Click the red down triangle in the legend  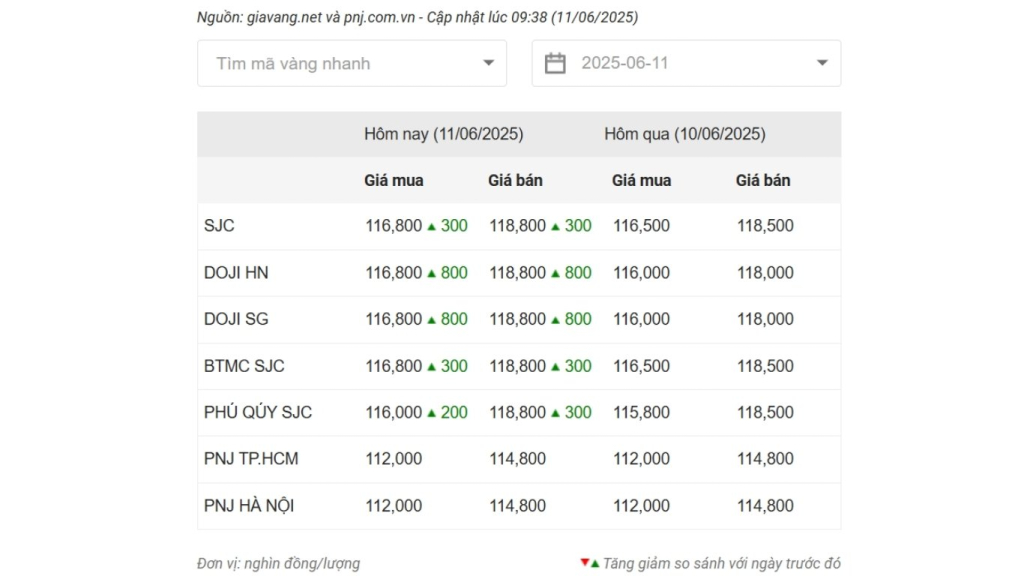(584, 562)
